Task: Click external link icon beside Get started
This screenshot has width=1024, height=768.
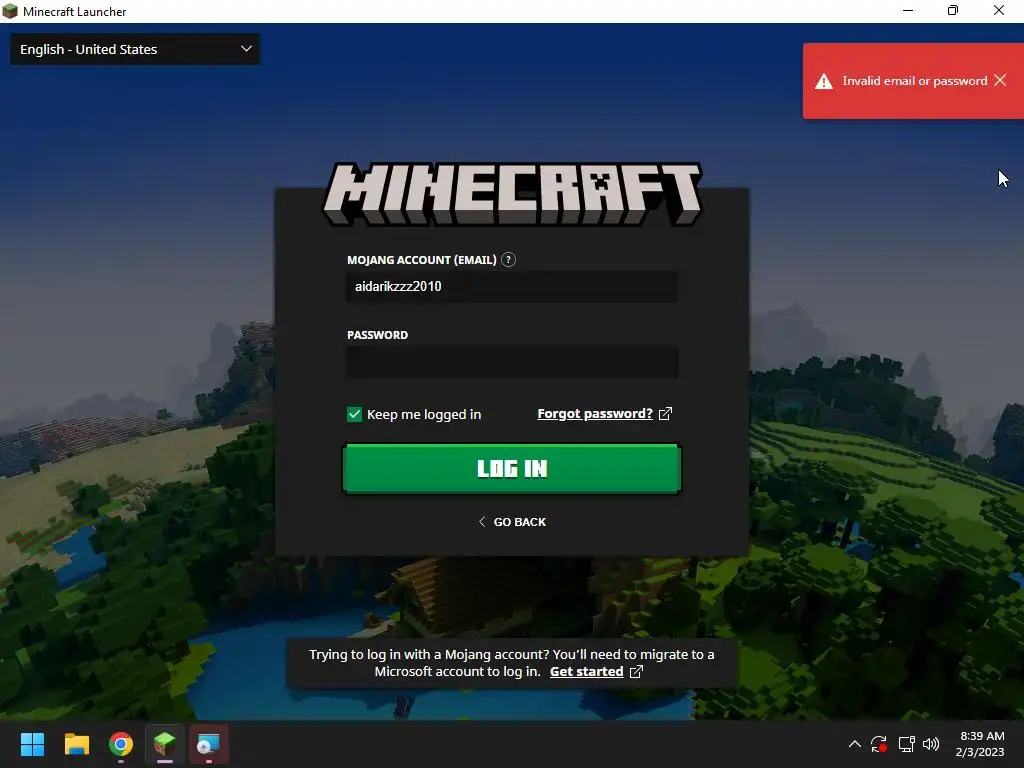Action: click(636, 671)
